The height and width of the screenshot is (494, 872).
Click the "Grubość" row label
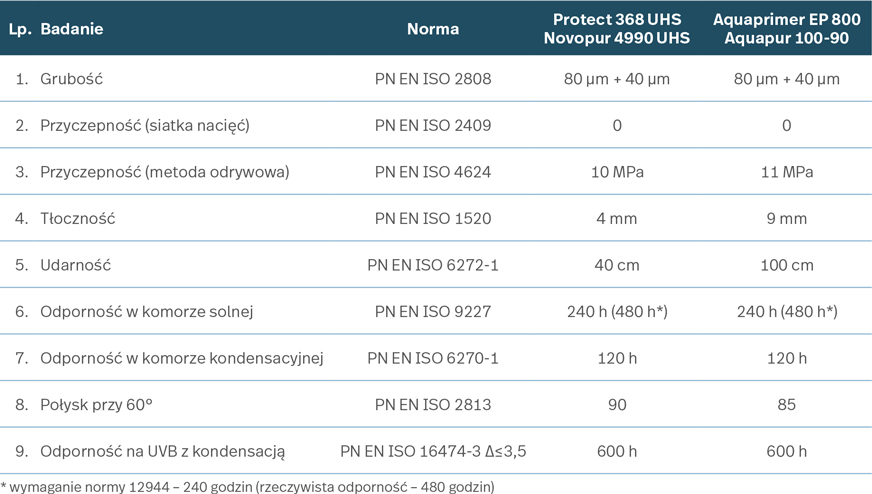tap(72, 79)
